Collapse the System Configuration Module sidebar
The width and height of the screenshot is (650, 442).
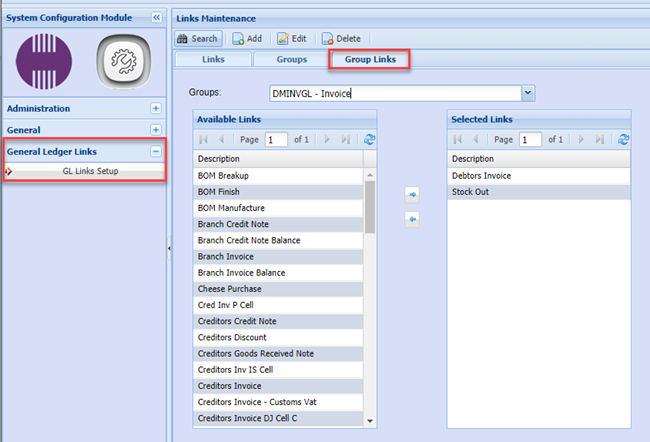point(156,18)
